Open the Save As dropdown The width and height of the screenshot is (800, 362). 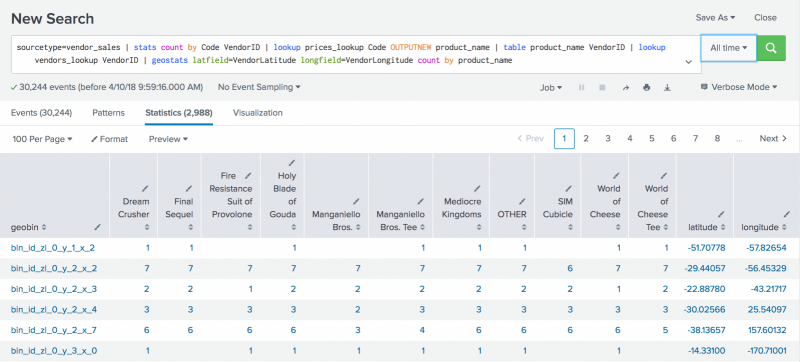click(x=715, y=17)
